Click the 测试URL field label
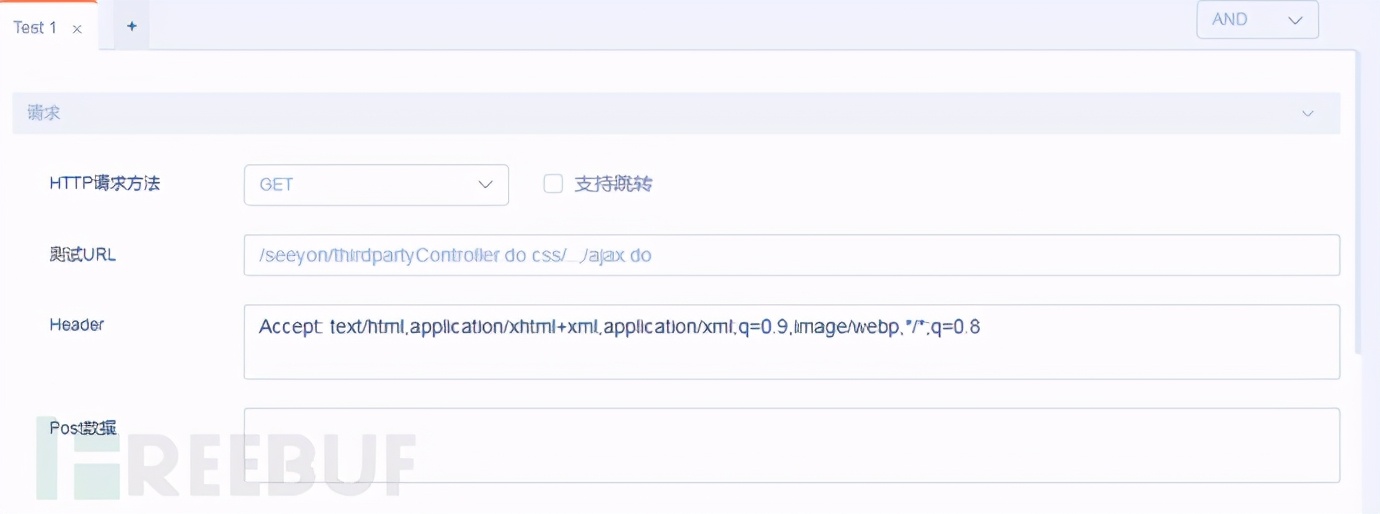The image size is (1380, 514). [x=82, y=255]
